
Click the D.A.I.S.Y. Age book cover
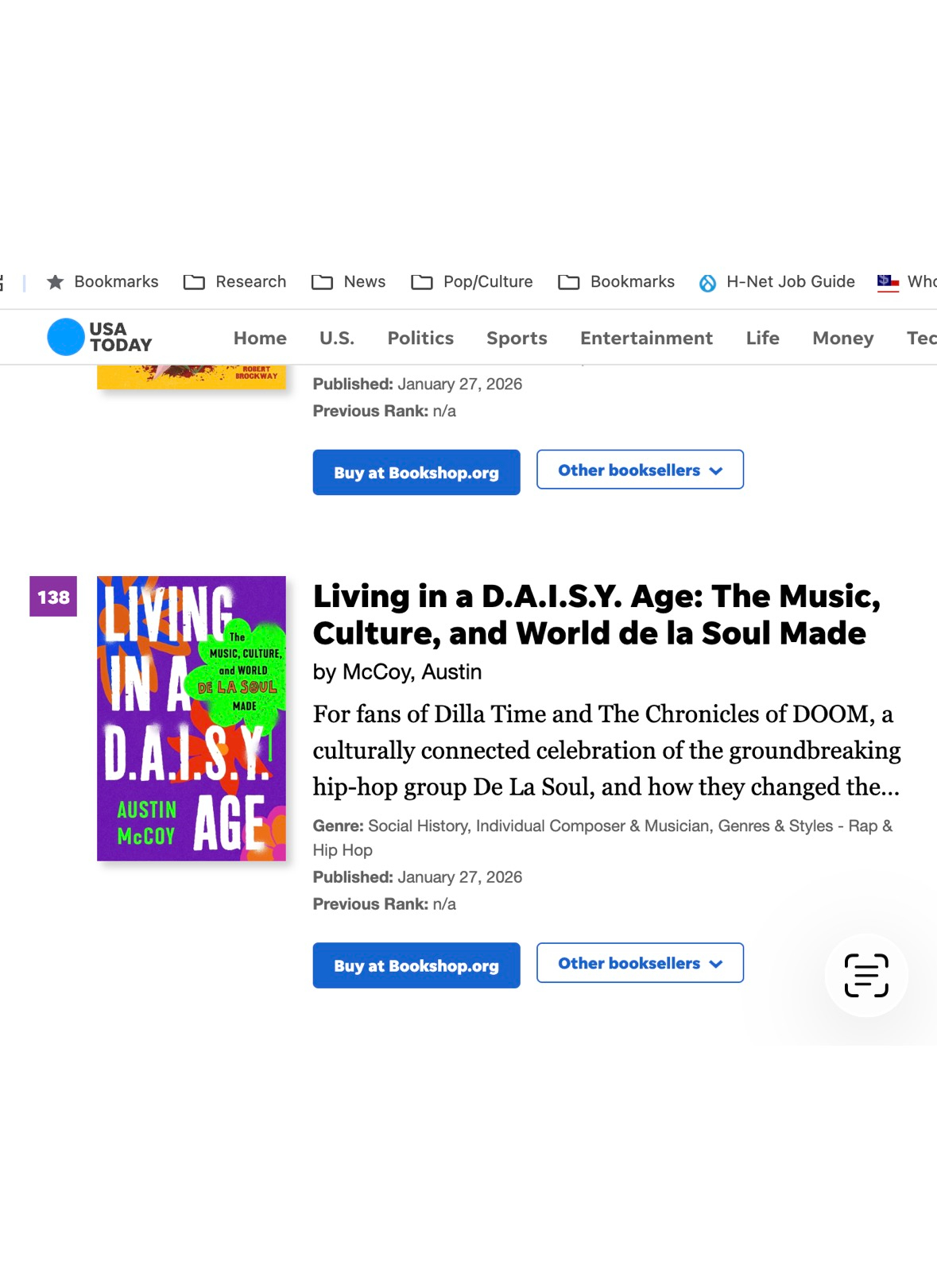pos(191,718)
